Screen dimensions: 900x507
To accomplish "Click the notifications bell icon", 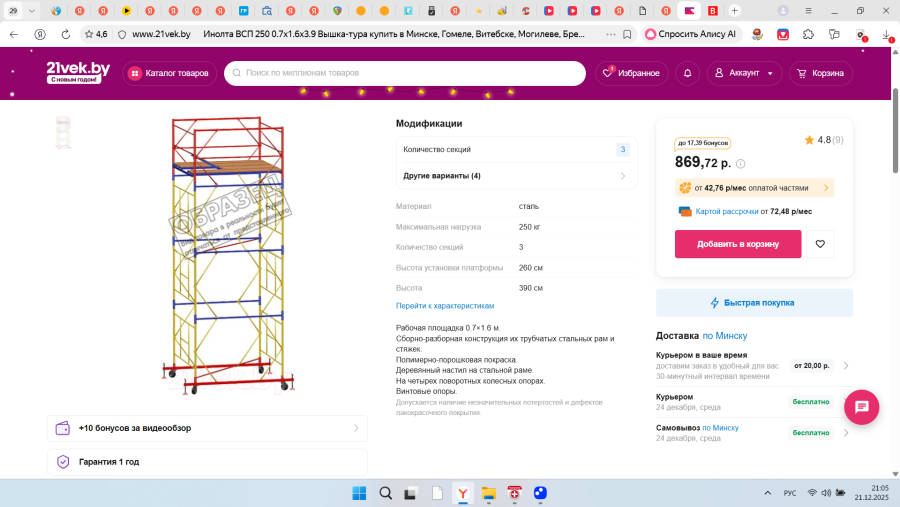I will (x=687, y=73).
